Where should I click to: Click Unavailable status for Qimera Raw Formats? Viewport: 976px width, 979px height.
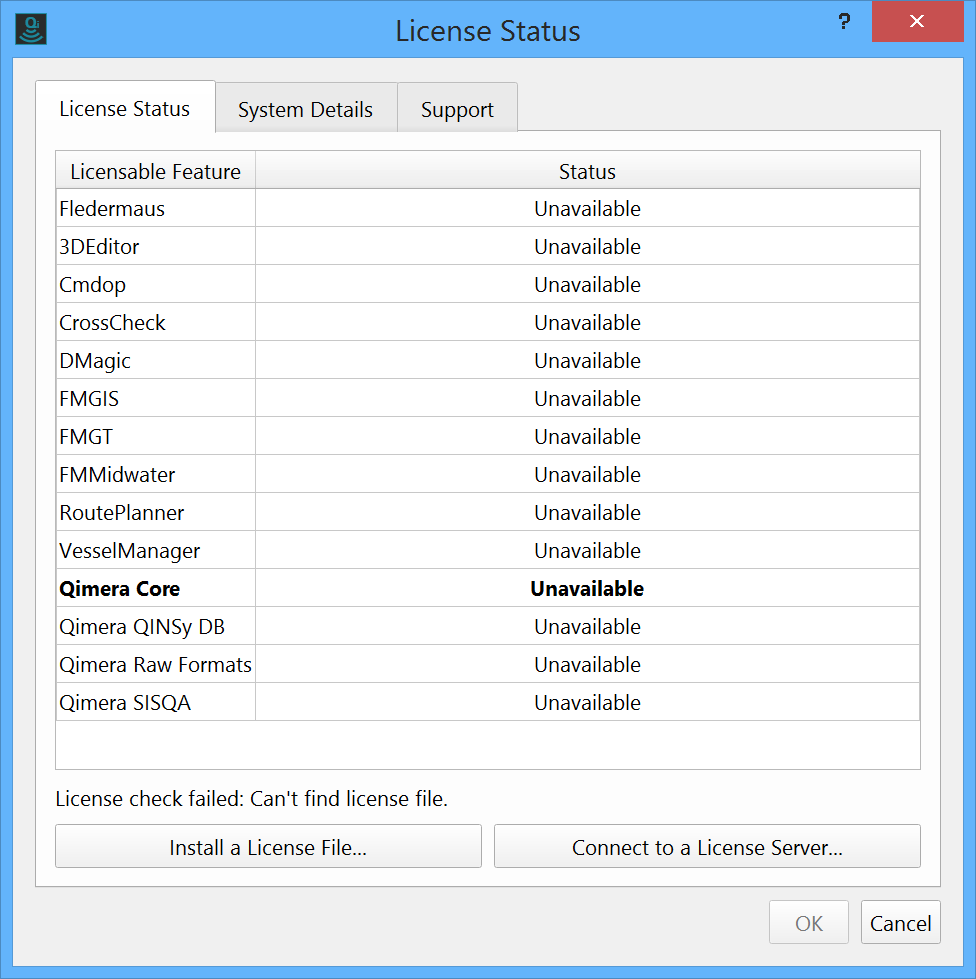[x=588, y=665]
